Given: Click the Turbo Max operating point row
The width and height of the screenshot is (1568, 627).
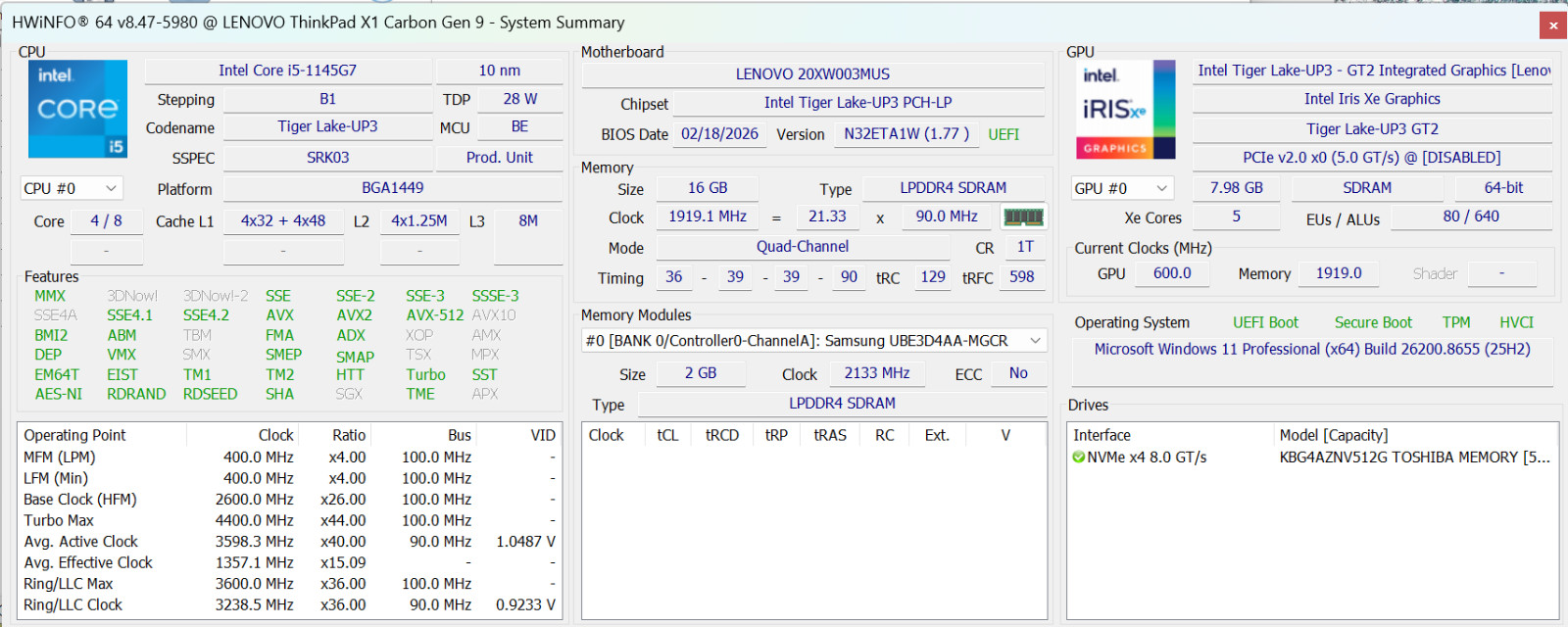Looking at the screenshot, I should 289,521.
